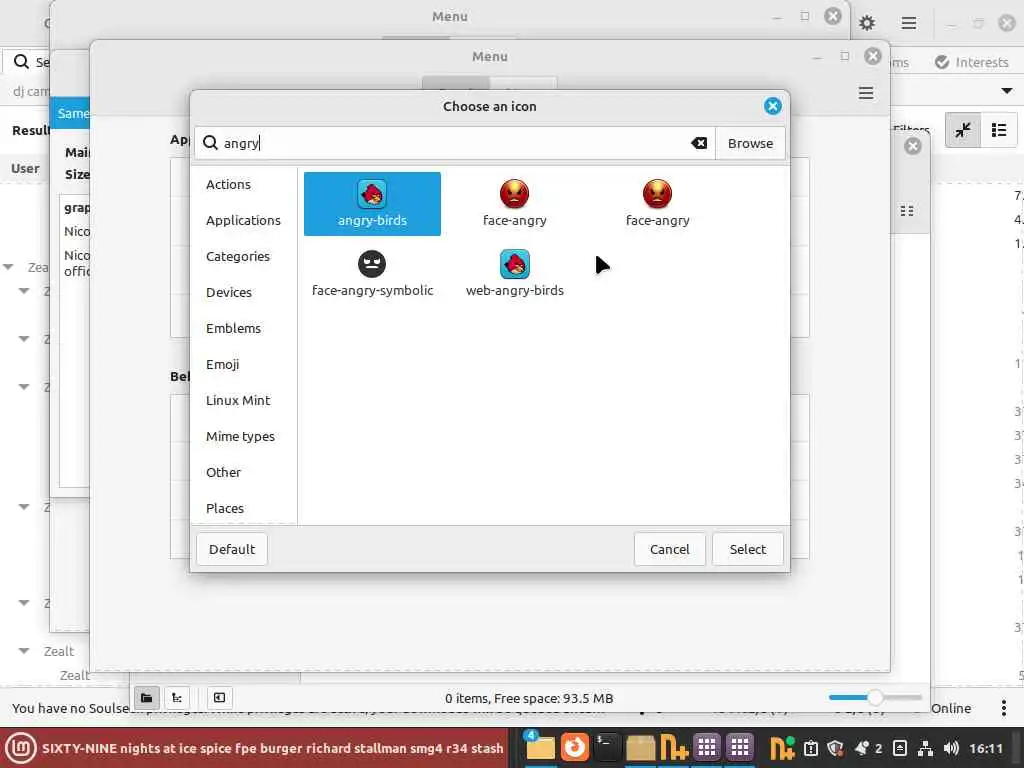
Task: Show places sidebar in file manager
Action: pos(146,698)
